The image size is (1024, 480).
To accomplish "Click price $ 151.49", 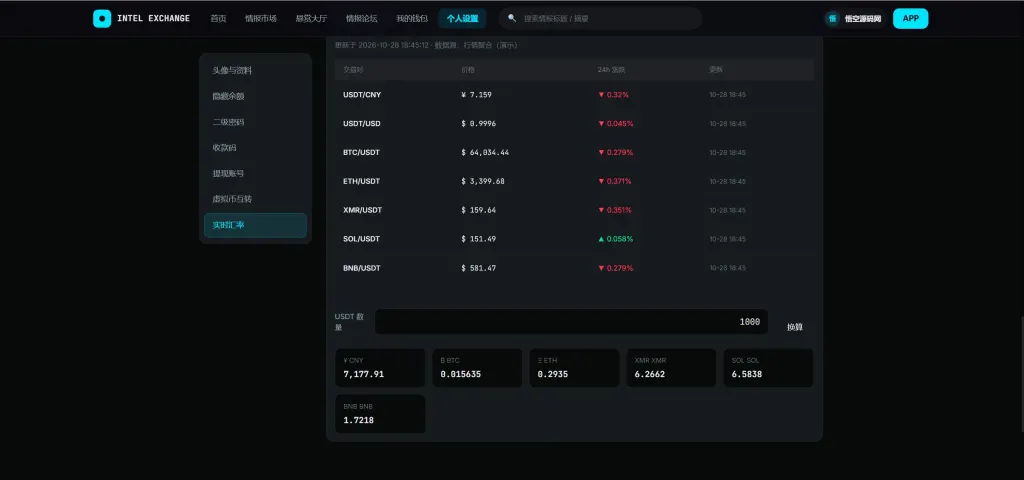I will (x=478, y=239).
